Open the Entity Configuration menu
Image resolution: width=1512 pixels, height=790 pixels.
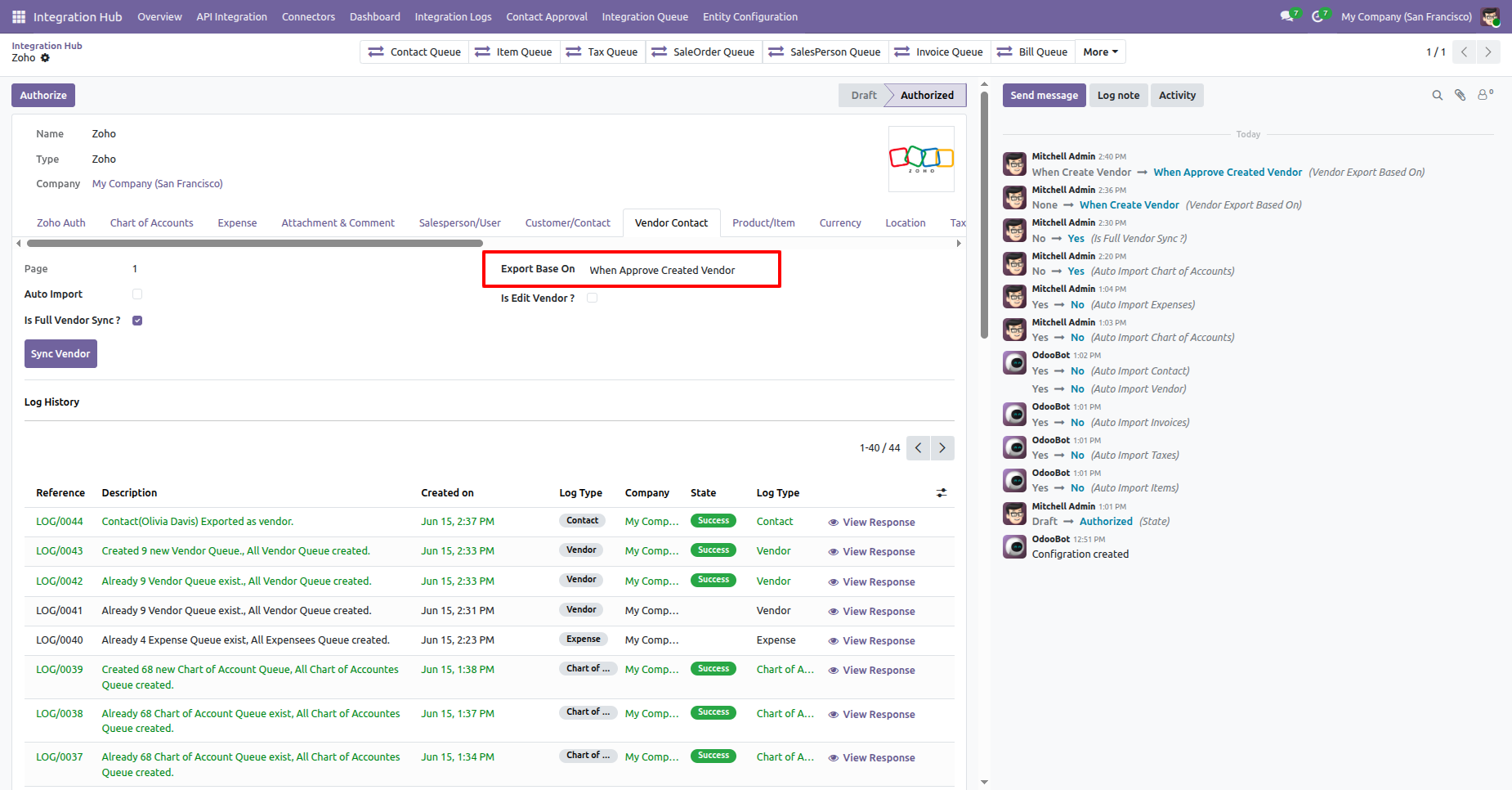(750, 16)
